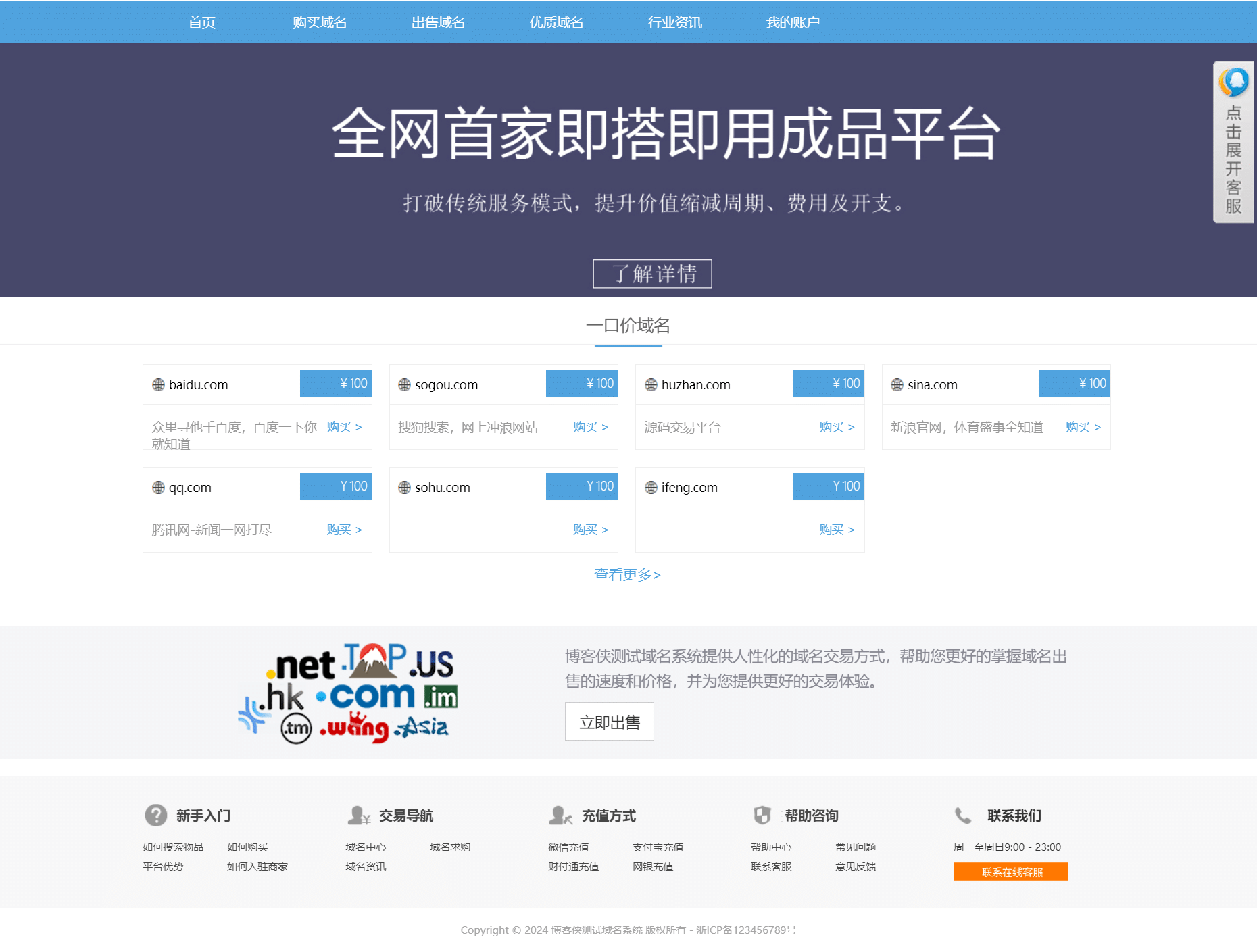This screenshot has width=1257, height=952.
Task: Click the 一口价域名 section heading
Action: pos(628,326)
